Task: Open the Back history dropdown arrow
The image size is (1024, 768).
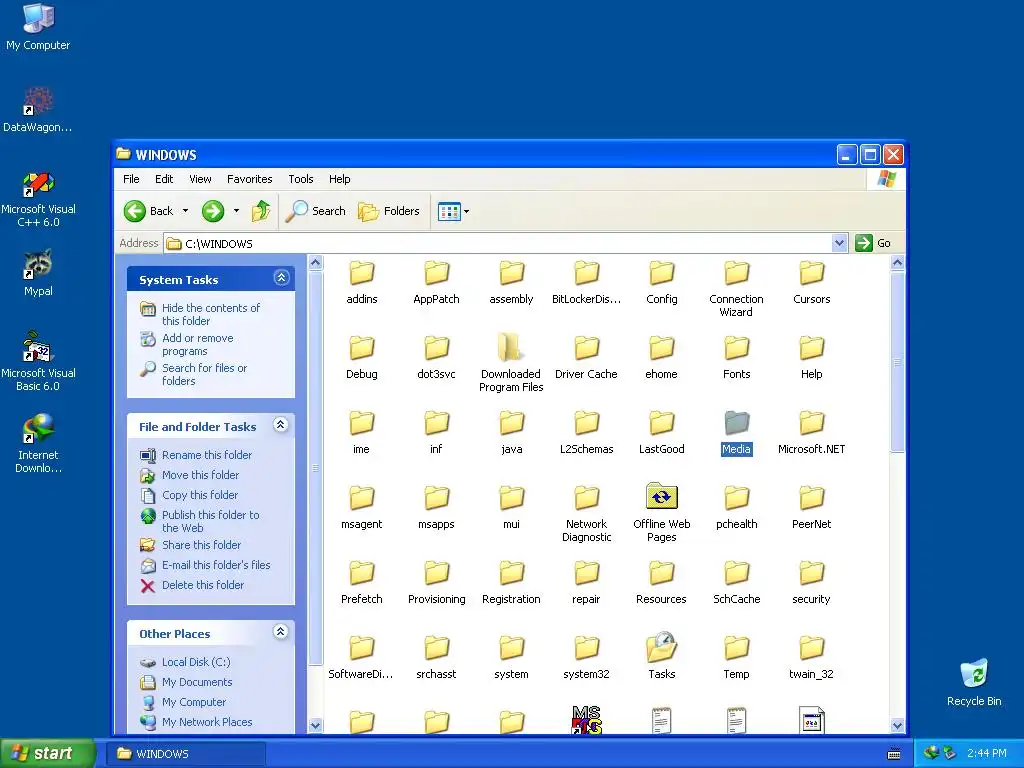Action: point(185,211)
